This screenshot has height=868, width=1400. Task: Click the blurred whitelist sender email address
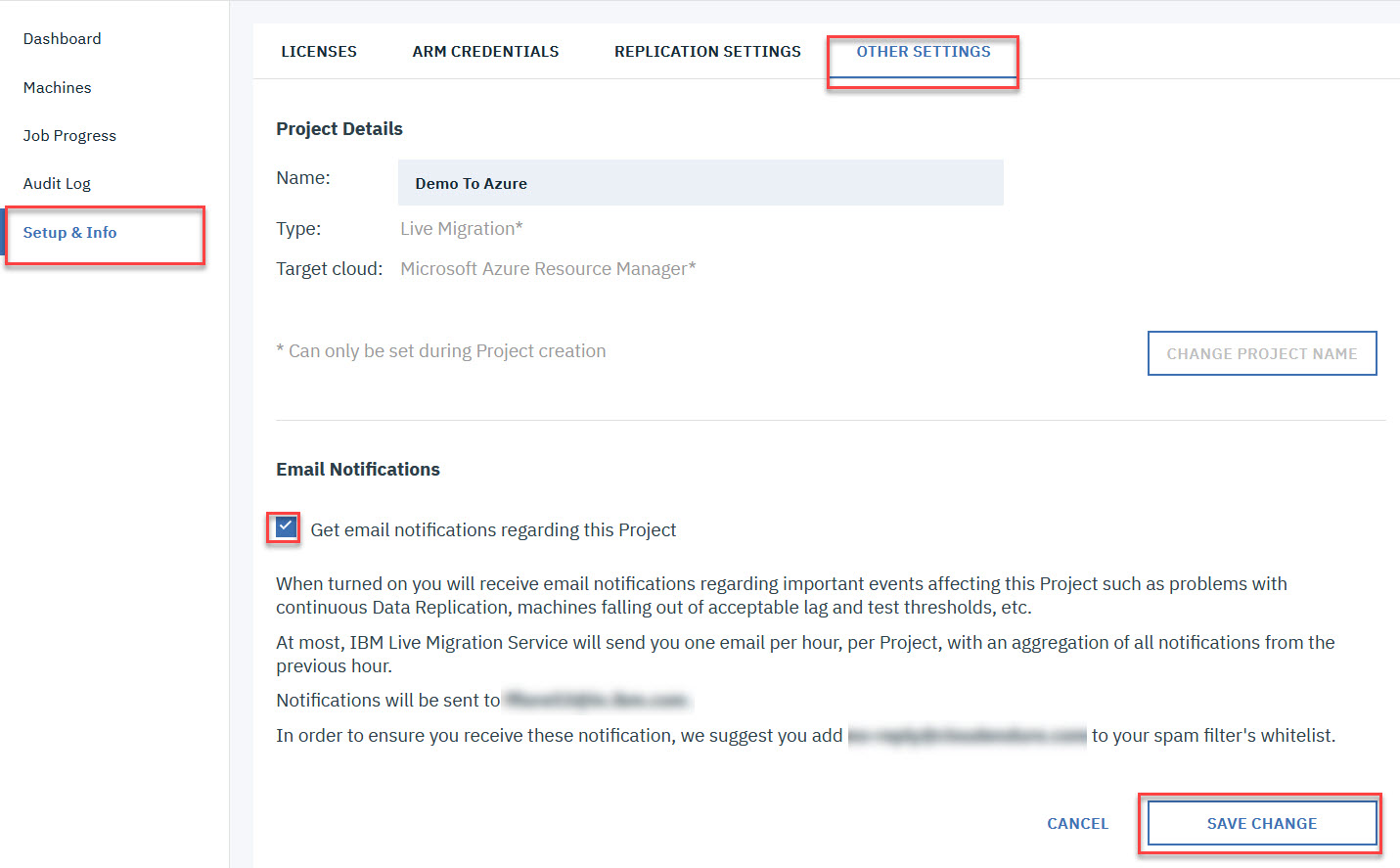967,736
